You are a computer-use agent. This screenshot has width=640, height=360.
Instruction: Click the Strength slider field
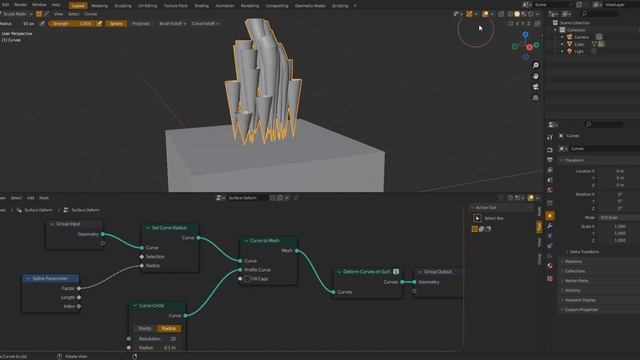tap(72, 24)
